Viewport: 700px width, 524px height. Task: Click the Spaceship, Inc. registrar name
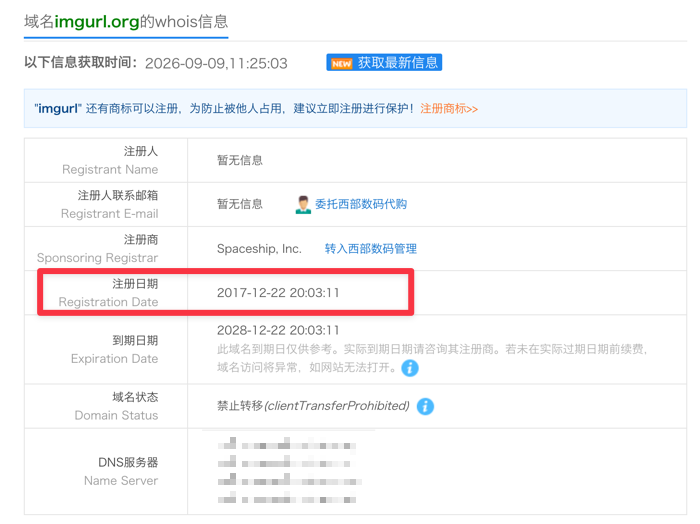259,249
